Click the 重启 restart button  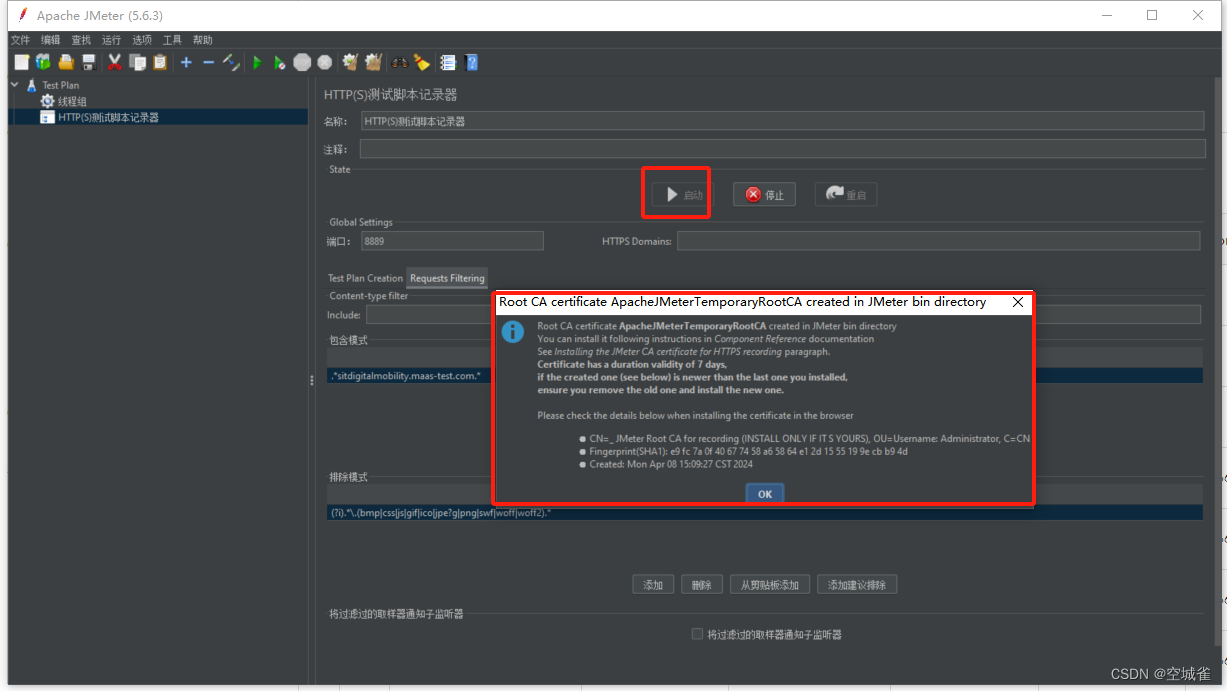pos(846,195)
